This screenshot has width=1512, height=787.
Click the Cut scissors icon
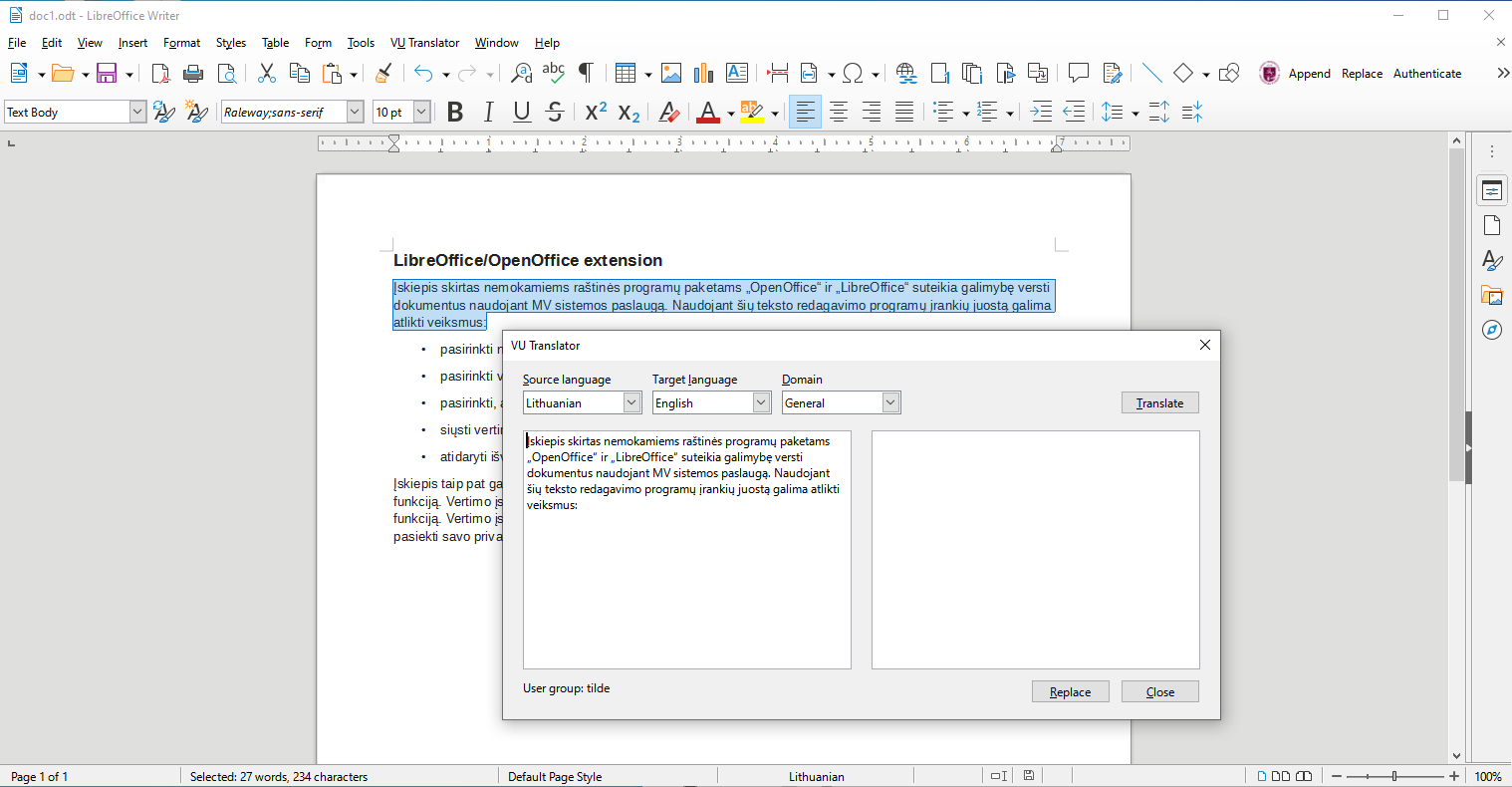[x=267, y=73]
